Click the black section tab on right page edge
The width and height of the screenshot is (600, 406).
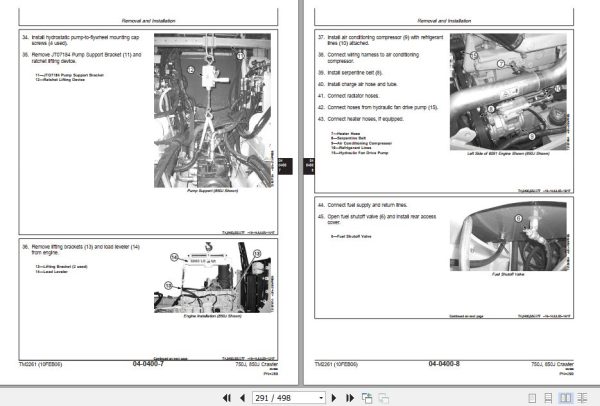(309, 166)
